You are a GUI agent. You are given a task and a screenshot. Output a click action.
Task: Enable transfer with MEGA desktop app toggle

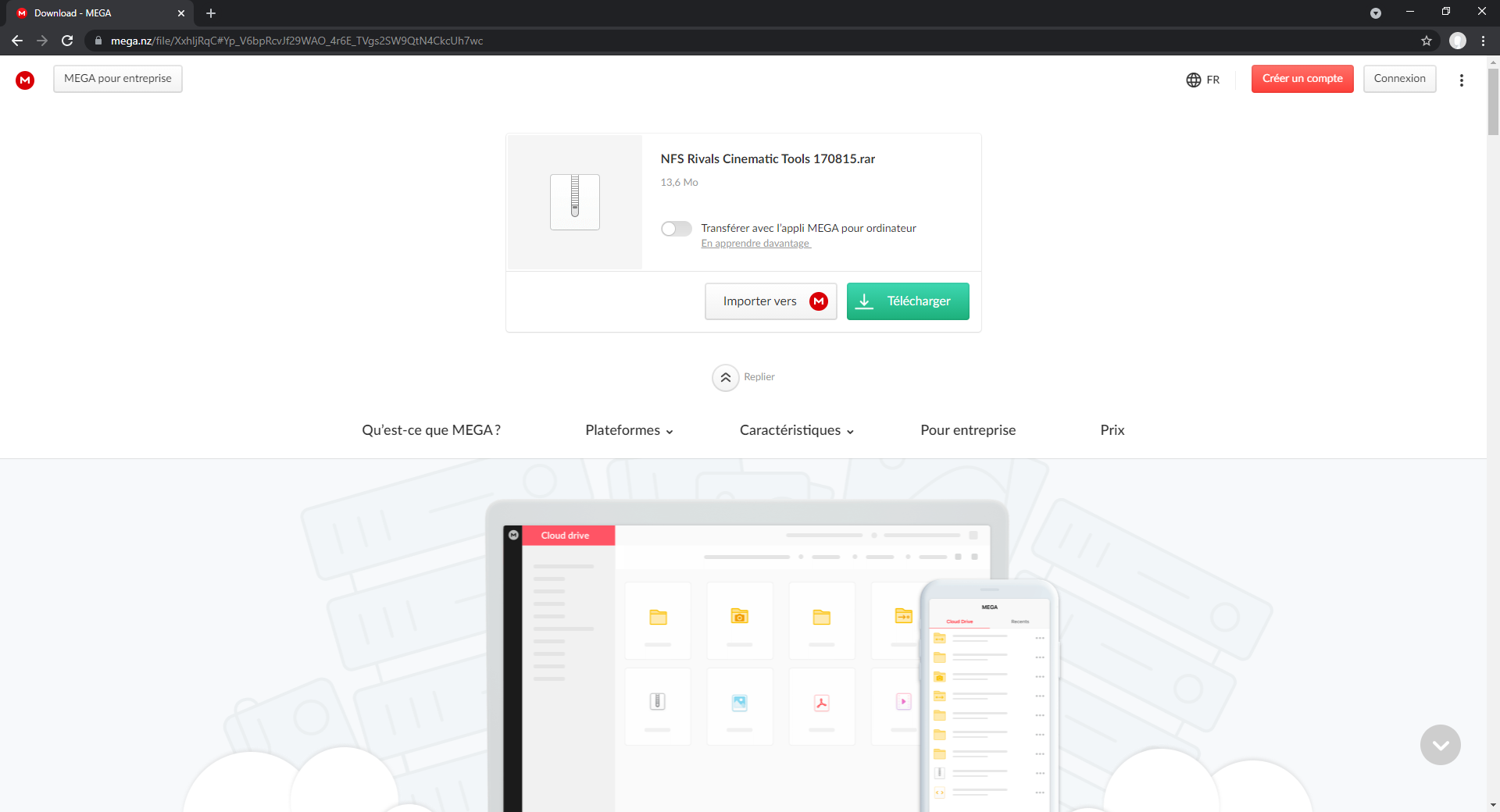tap(677, 228)
